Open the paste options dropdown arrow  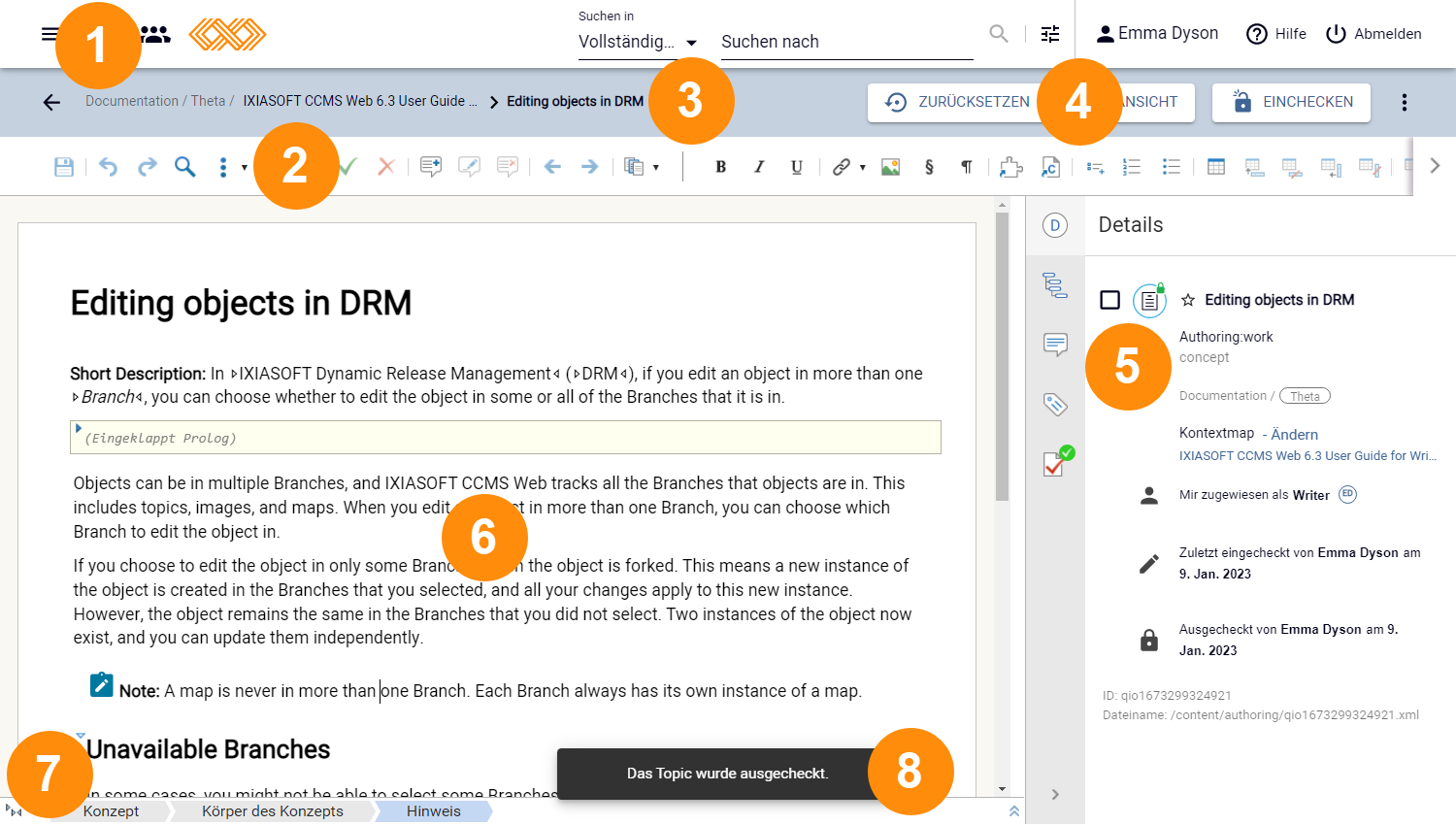click(x=656, y=167)
